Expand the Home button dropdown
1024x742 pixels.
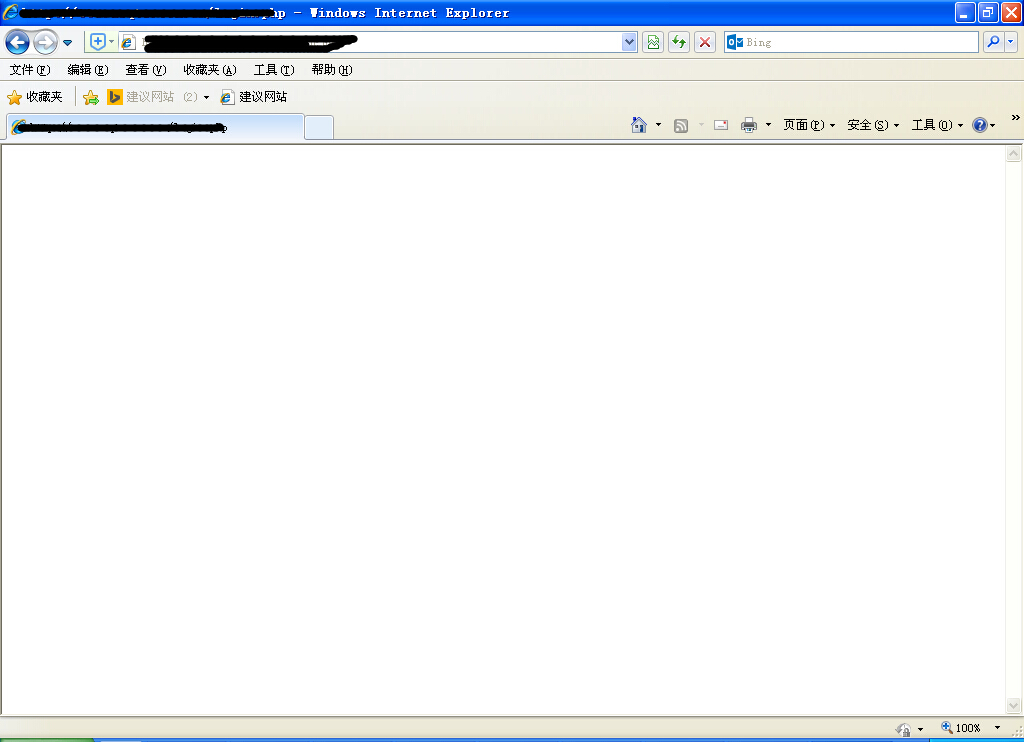(658, 125)
